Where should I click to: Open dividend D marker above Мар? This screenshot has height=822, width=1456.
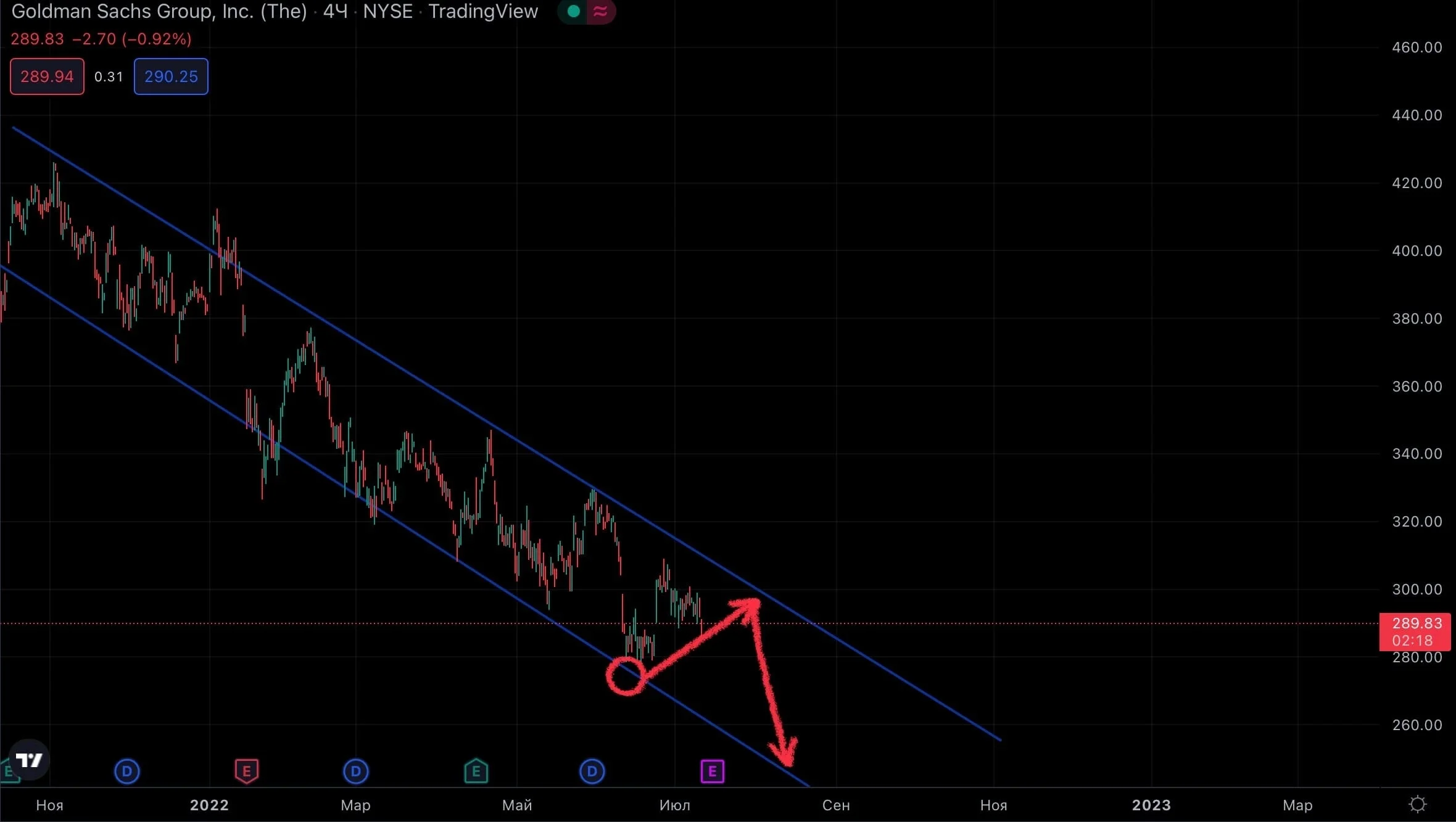355,771
